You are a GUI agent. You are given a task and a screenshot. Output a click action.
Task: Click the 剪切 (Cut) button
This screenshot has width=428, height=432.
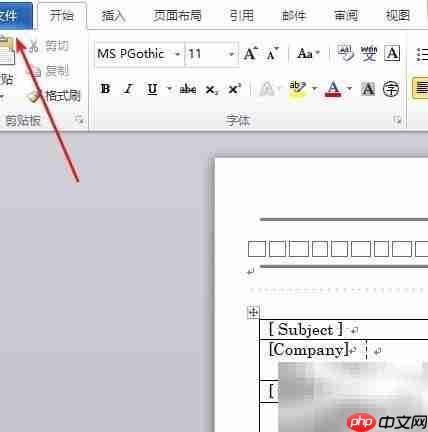[x=49, y=46]
